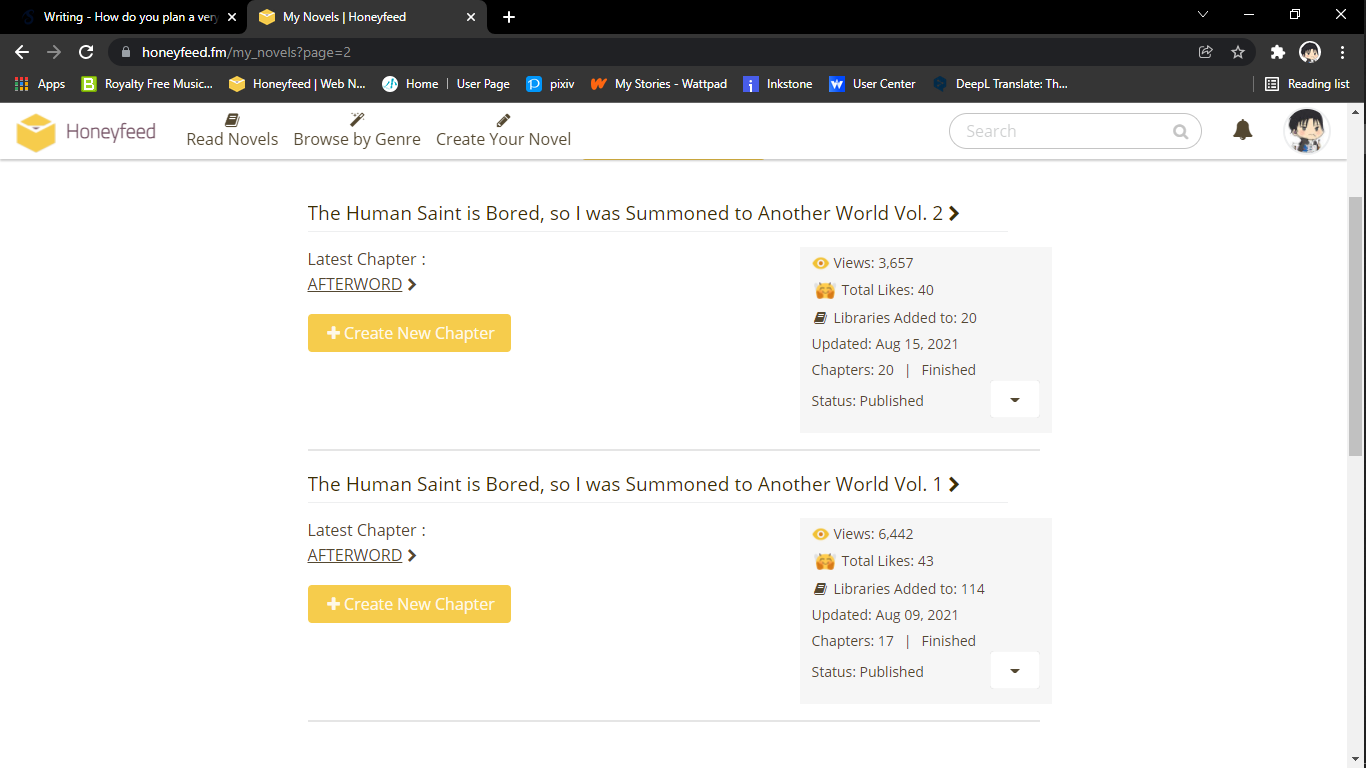Screen dimensions: 1366x768
Task: Create New Chapter for Vol. 2
Action: (409, 333)
